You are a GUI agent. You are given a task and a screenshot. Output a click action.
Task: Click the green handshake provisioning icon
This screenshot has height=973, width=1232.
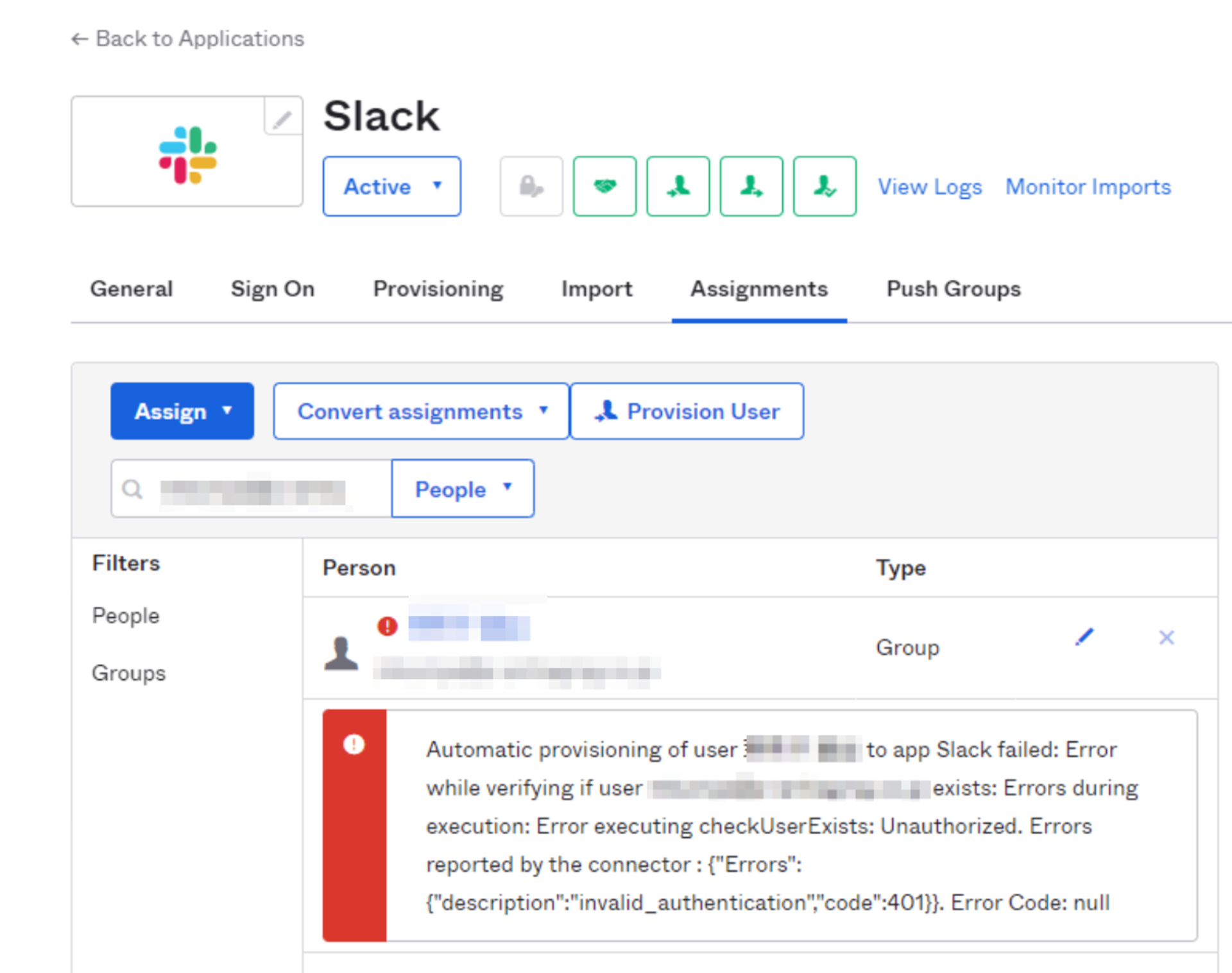(604, 186)
